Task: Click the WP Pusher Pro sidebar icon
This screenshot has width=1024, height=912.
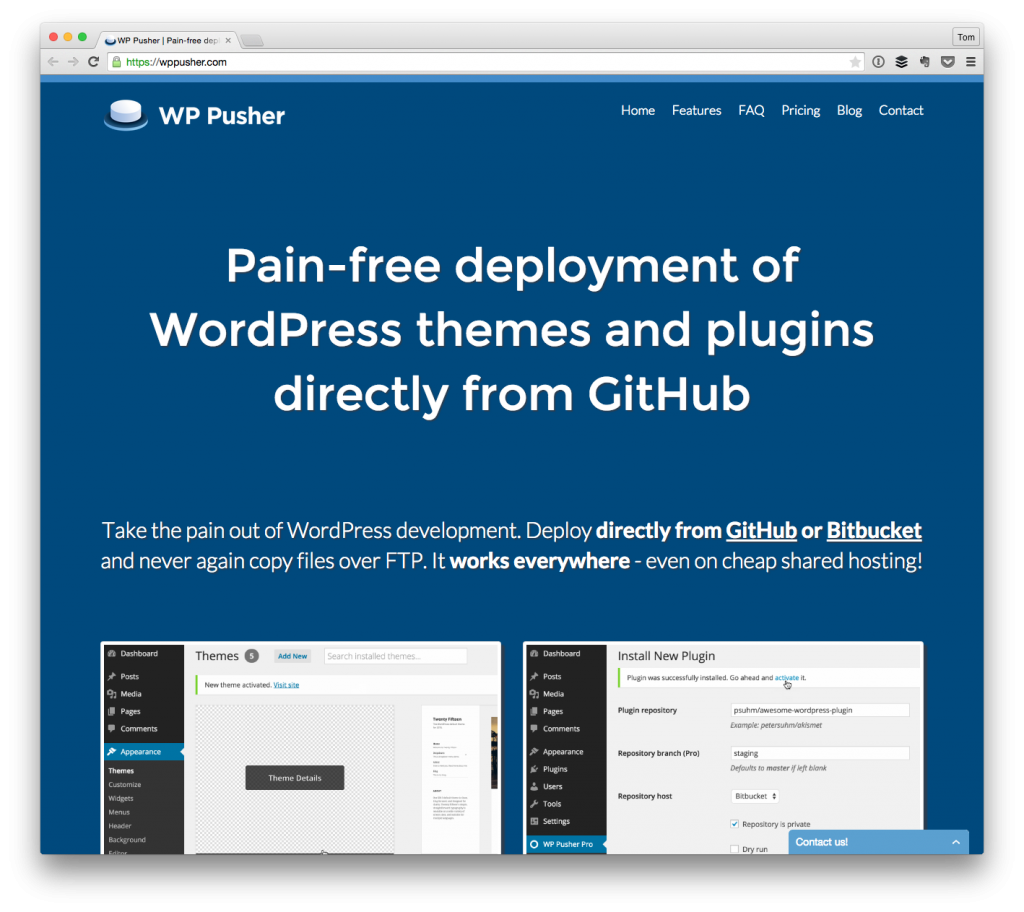Action: (x=534, y=844)
